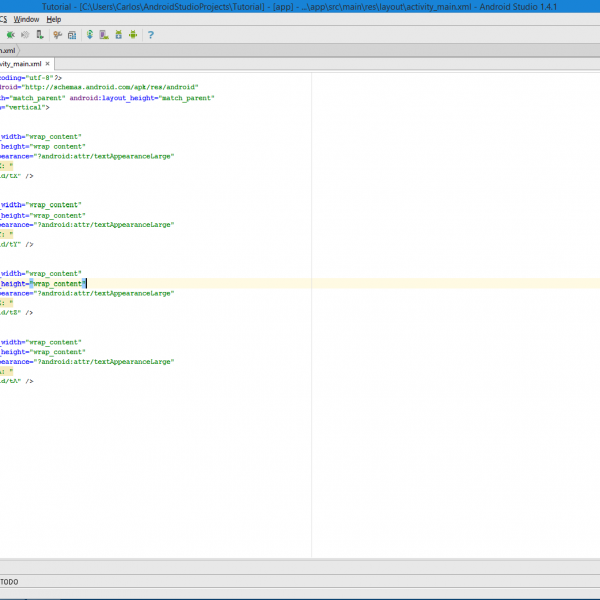This screenshot has height=600, width=600.
Task: Launch Android Device Monitor icon
Action: (x=133, y=35)
